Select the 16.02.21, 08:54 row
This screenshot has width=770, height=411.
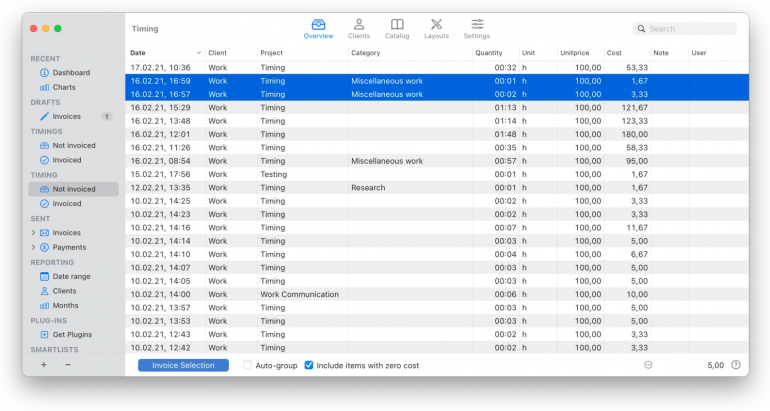click(x=437, y=161)
